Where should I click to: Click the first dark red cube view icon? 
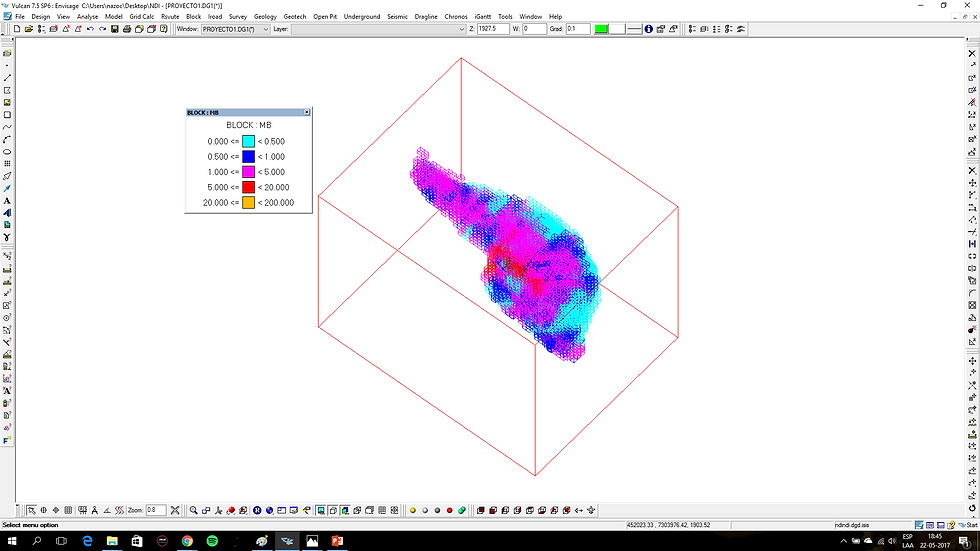click(481, 510)
